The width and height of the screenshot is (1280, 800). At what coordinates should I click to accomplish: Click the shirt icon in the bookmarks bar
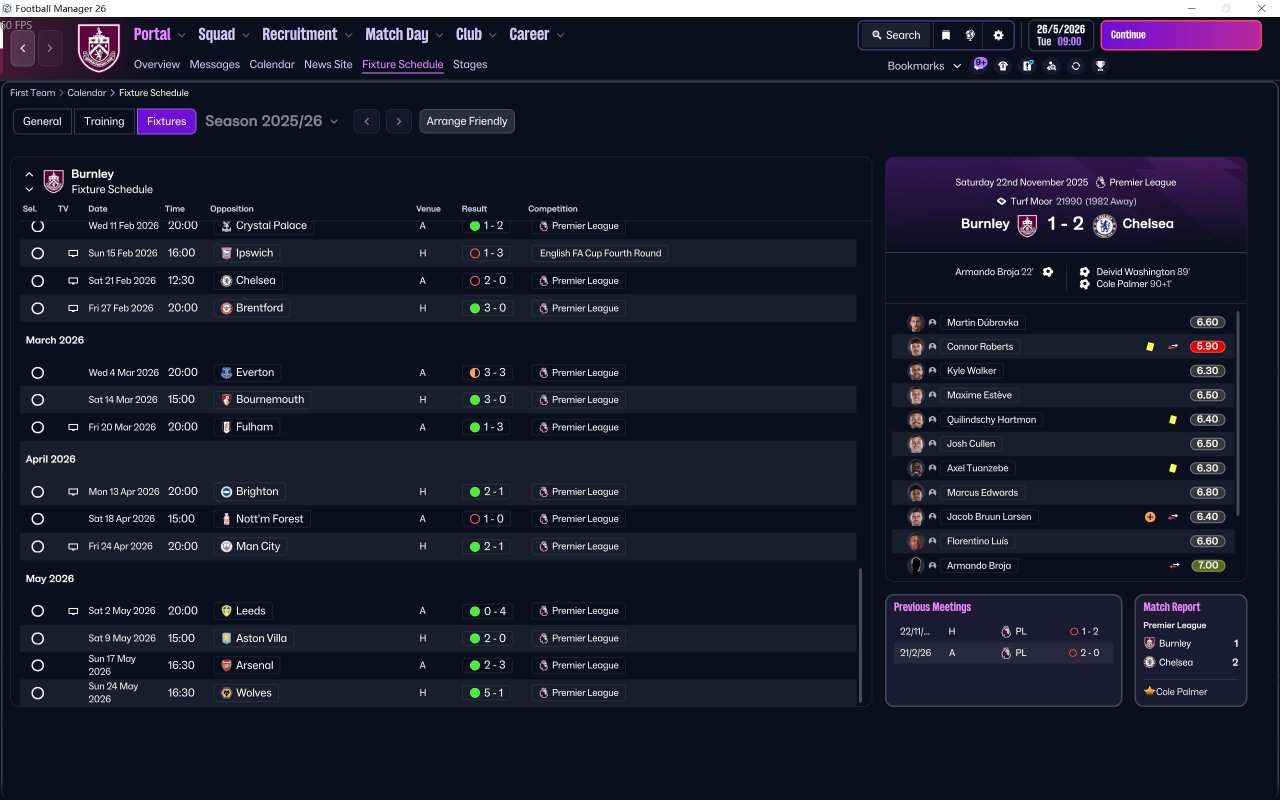pos(1003,66)
